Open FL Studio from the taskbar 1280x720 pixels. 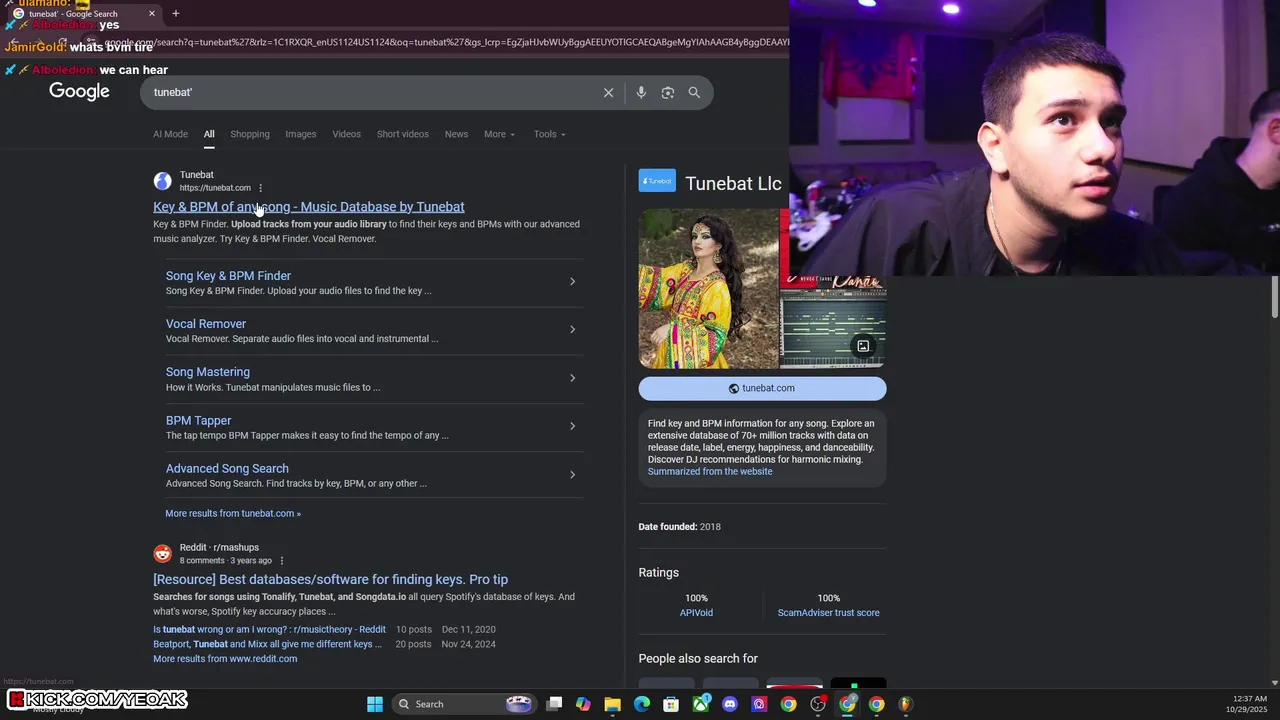click(x=906, y=704)
